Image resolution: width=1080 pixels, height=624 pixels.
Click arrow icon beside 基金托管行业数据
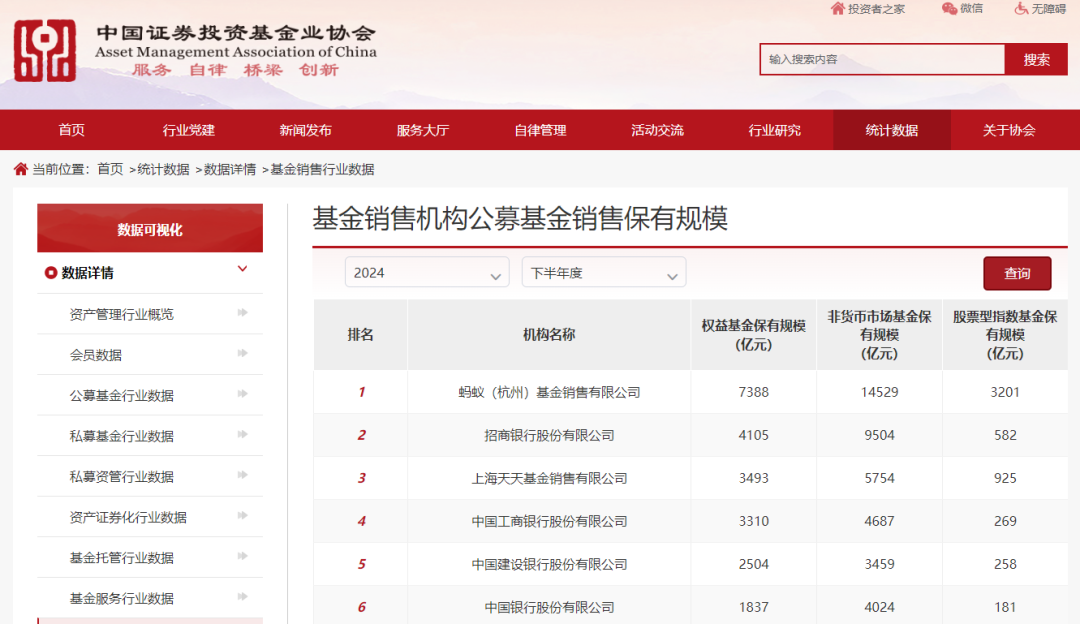(x=242, y=557)
